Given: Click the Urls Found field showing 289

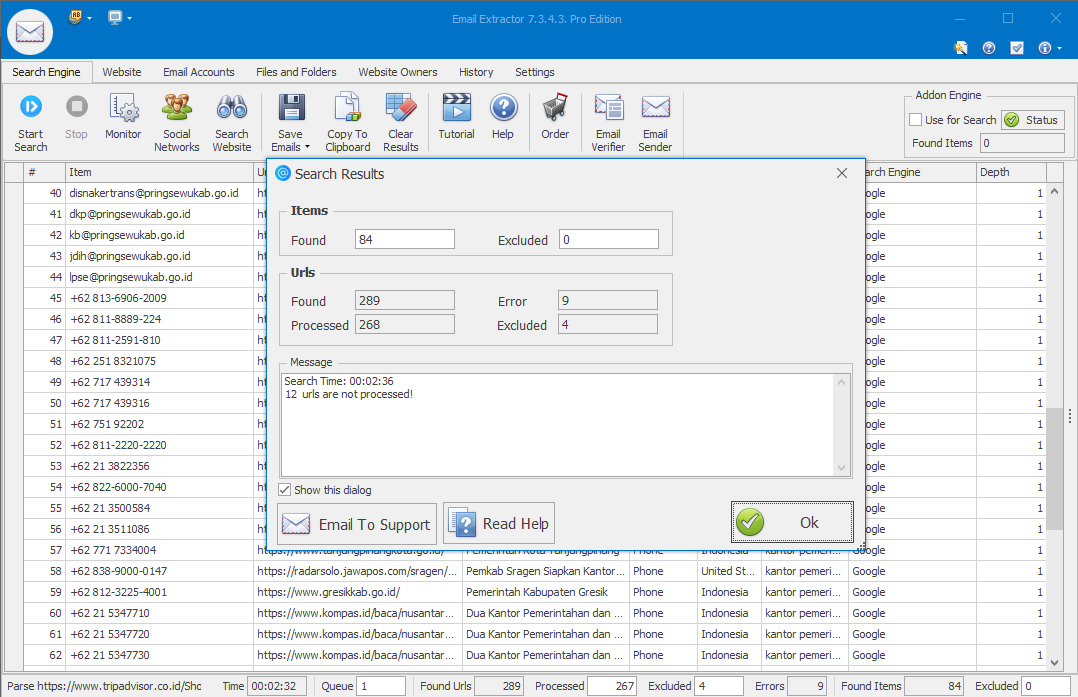Looking at the screenshot, I should point(405,300).
